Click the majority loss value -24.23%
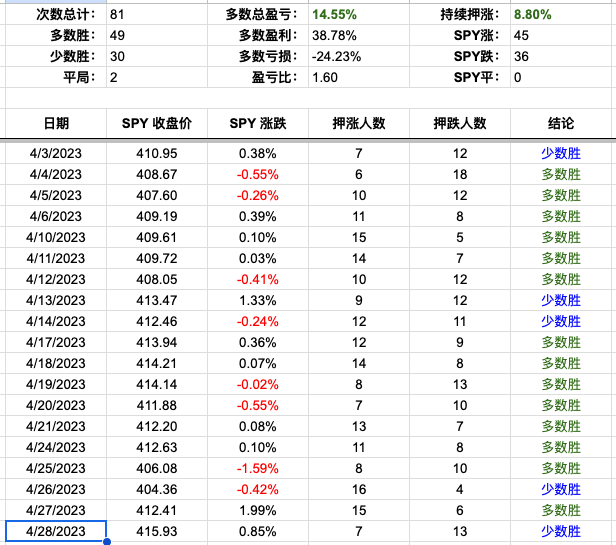 coord(336,56)
